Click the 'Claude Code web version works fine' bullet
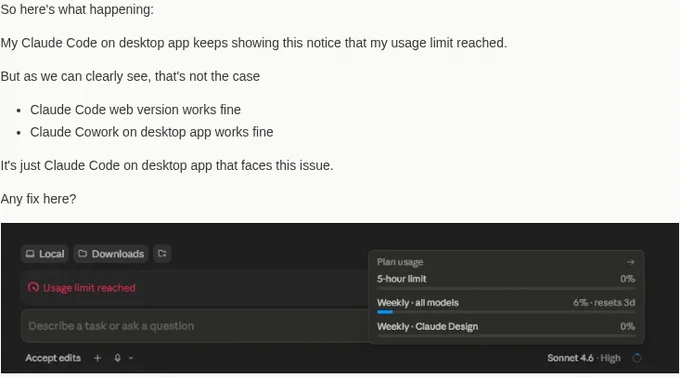The image size is (680, 378). 135,110
